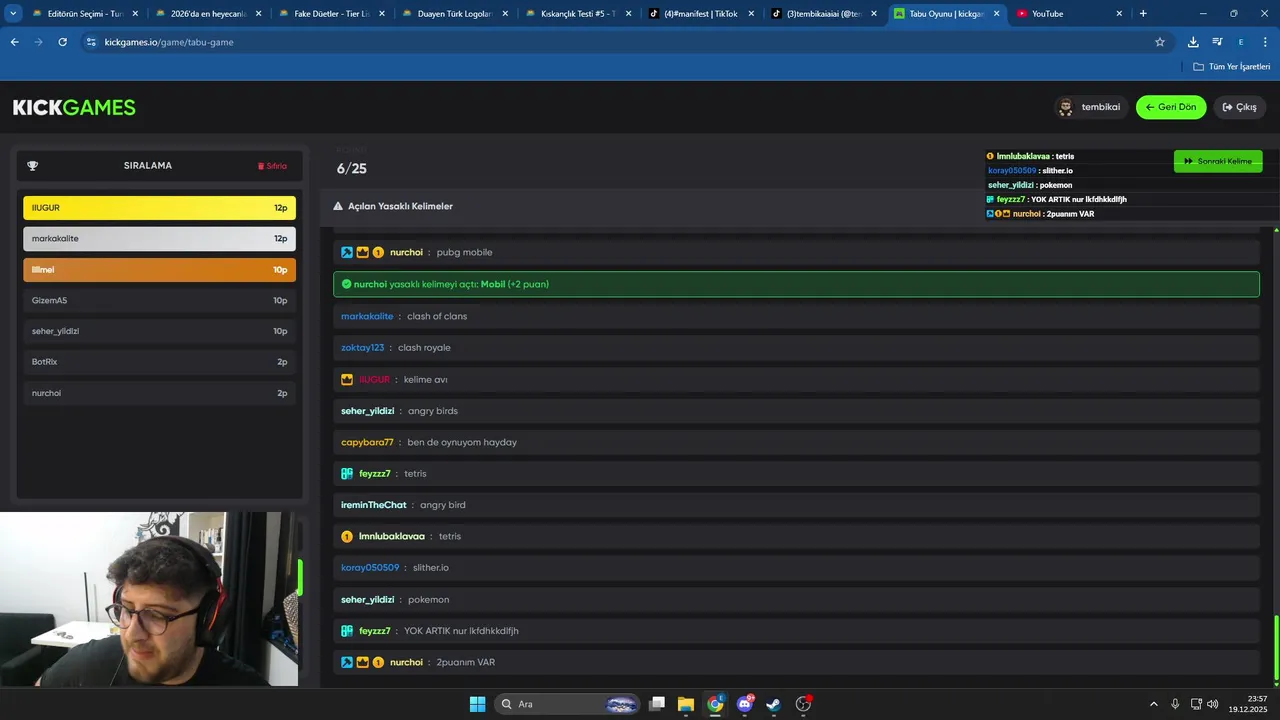Click the green check icon in nurchoi notification
The width and height of the screenshot is (1280, 720).
point(346,284)
